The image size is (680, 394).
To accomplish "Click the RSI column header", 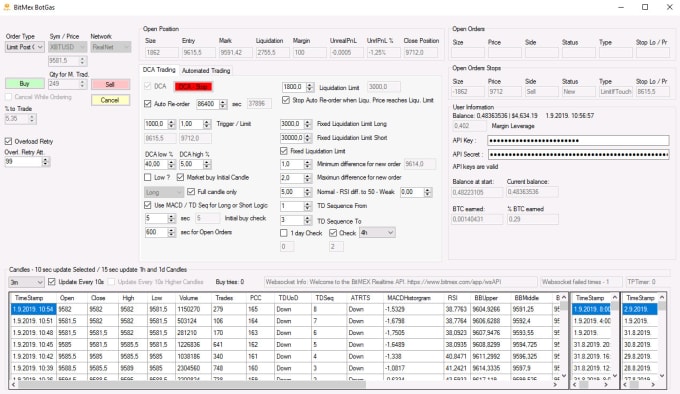I will click(x=452, y=298).
